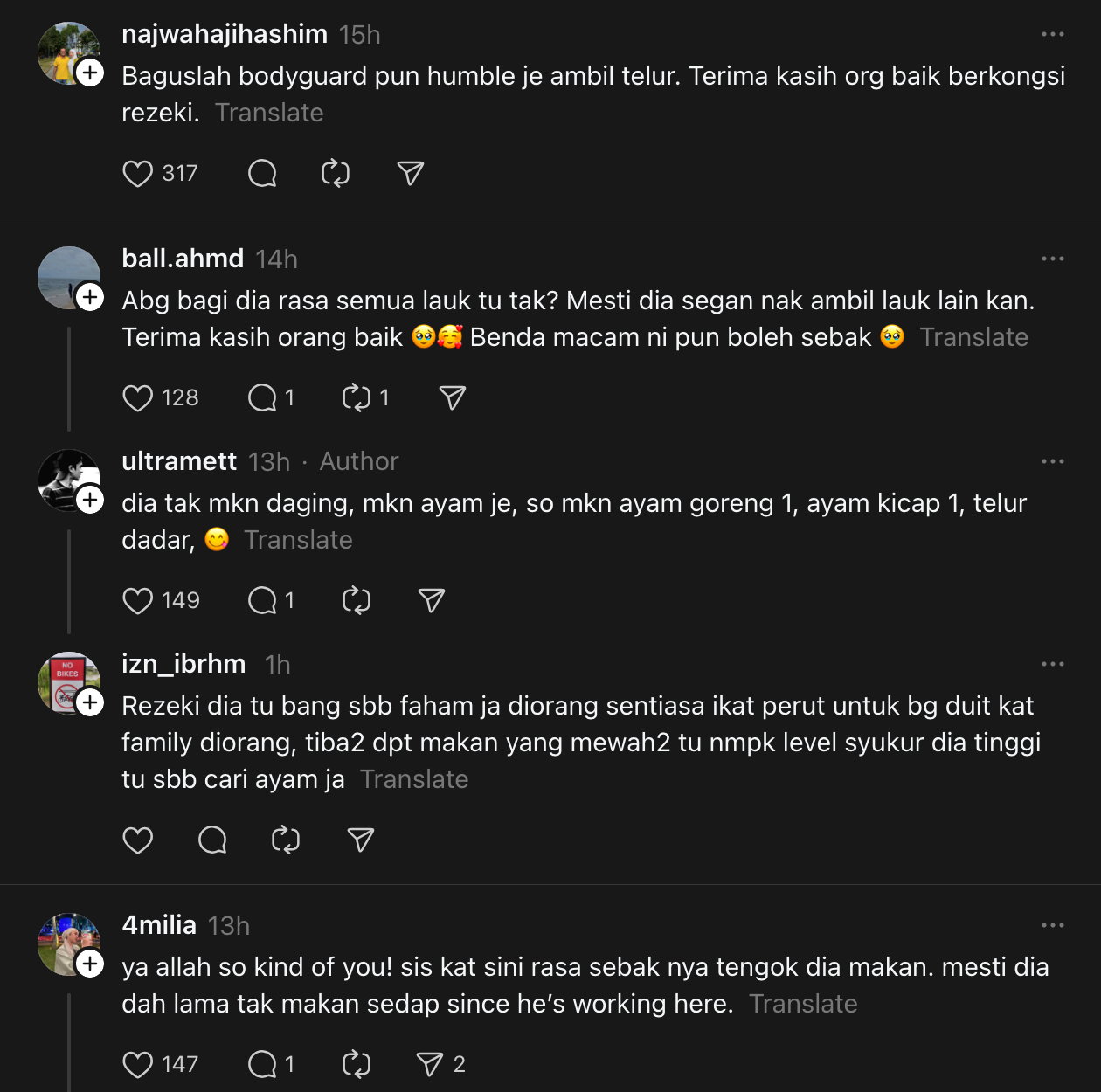Share ultramett's author reply

(432, 601)
